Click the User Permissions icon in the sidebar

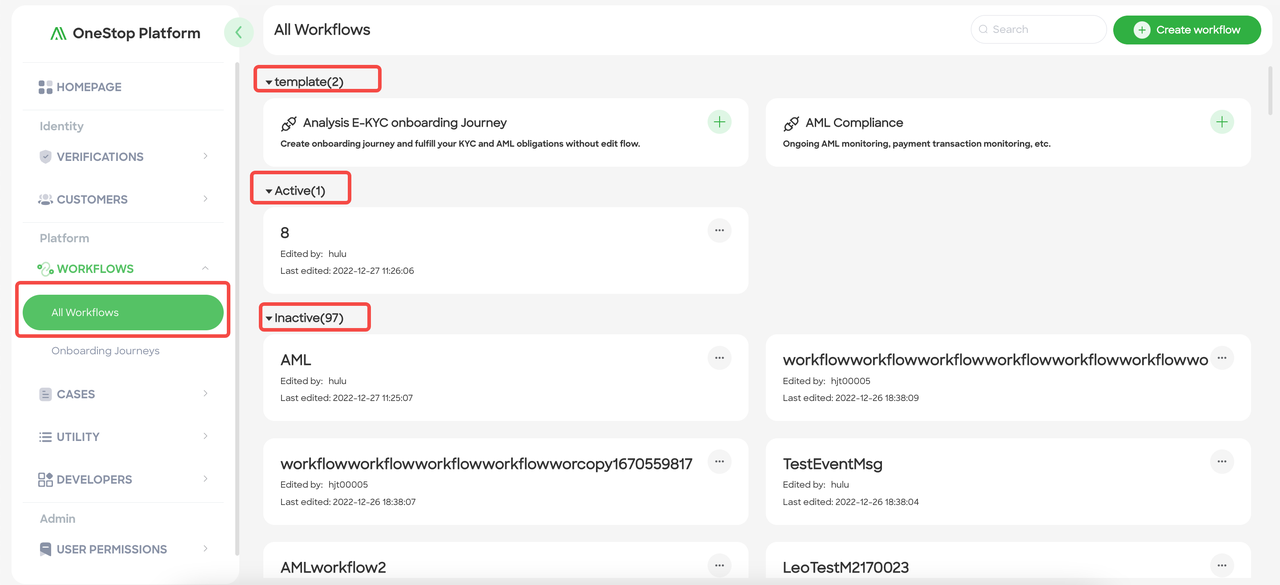click(45, 549)
